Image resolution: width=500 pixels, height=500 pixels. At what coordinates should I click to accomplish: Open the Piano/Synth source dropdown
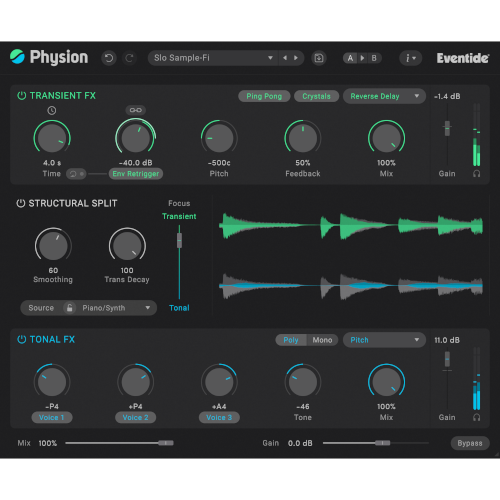(x=116, y=308)
